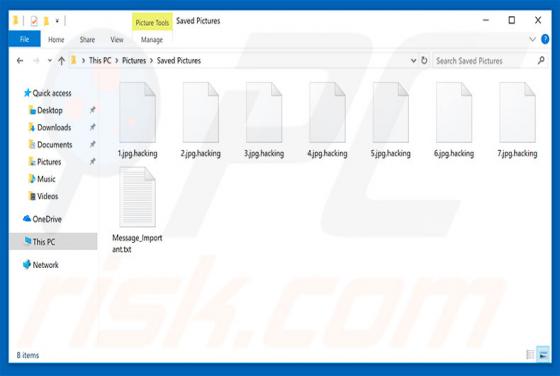
Task: Click the Back navigation arrow
Action: pos(20,61)
